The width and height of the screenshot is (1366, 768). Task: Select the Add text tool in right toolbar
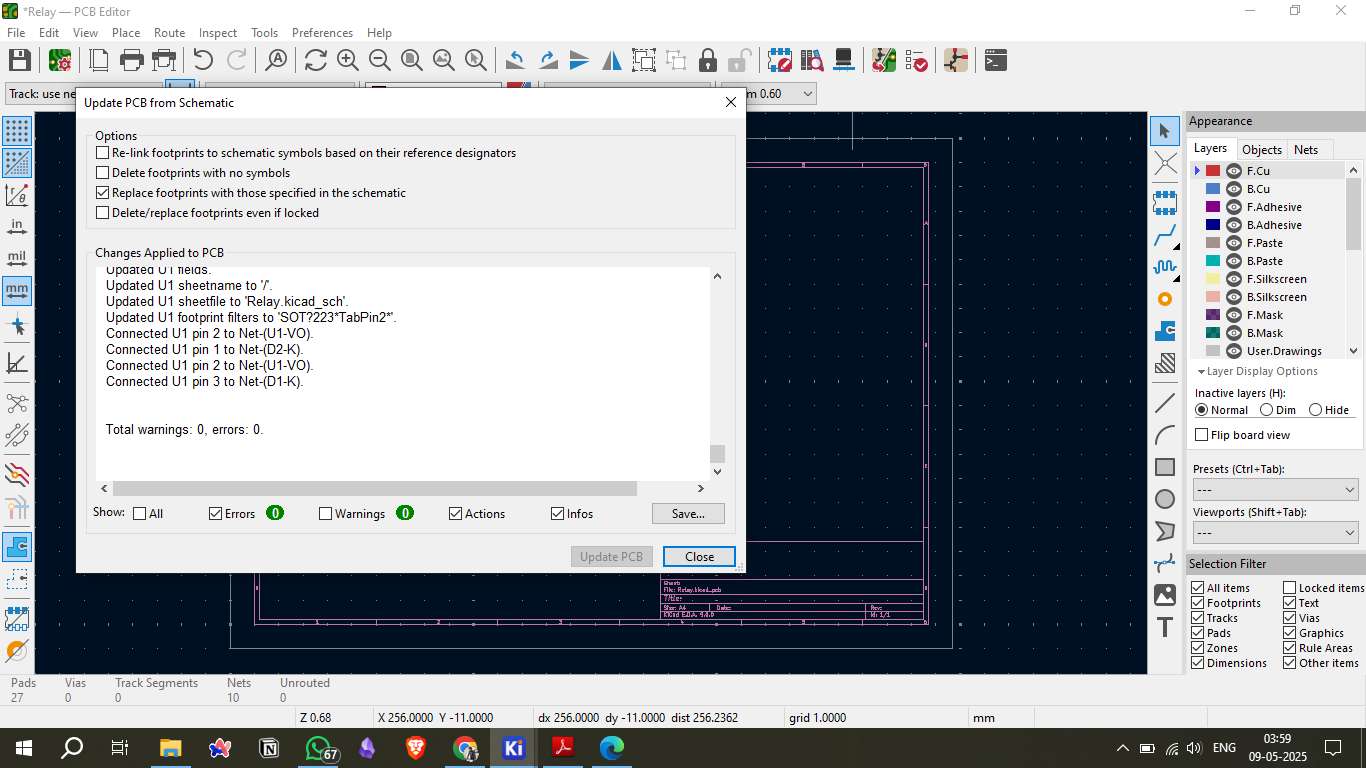point(1165,627)
